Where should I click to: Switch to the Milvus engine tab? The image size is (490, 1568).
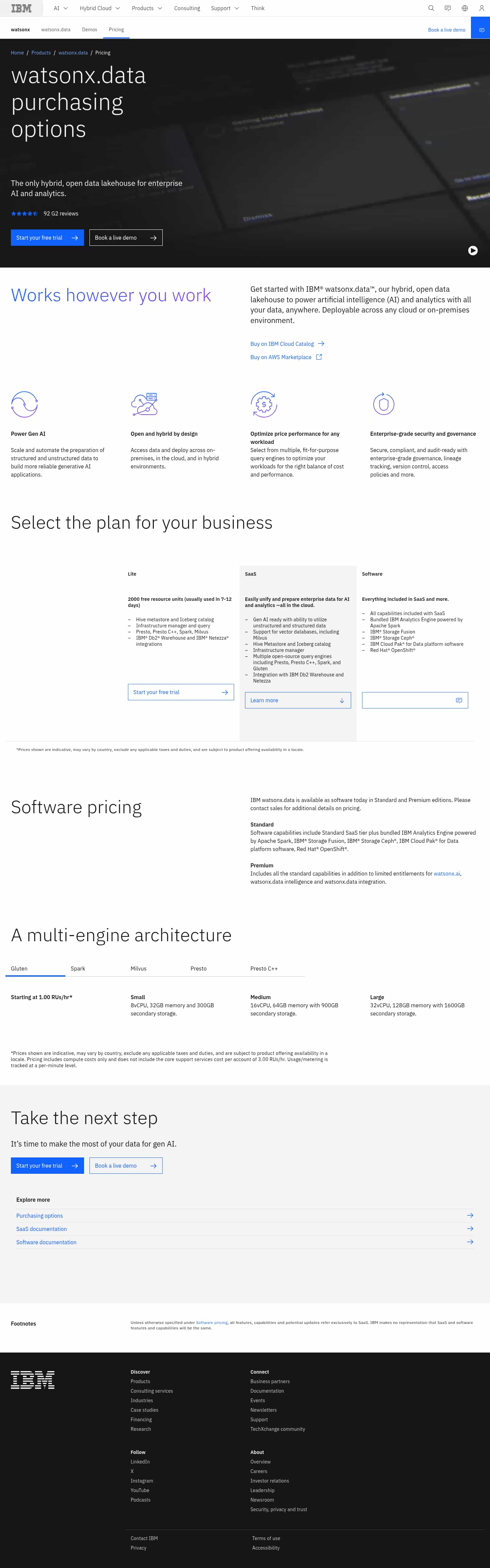click(x=139, y=969)
